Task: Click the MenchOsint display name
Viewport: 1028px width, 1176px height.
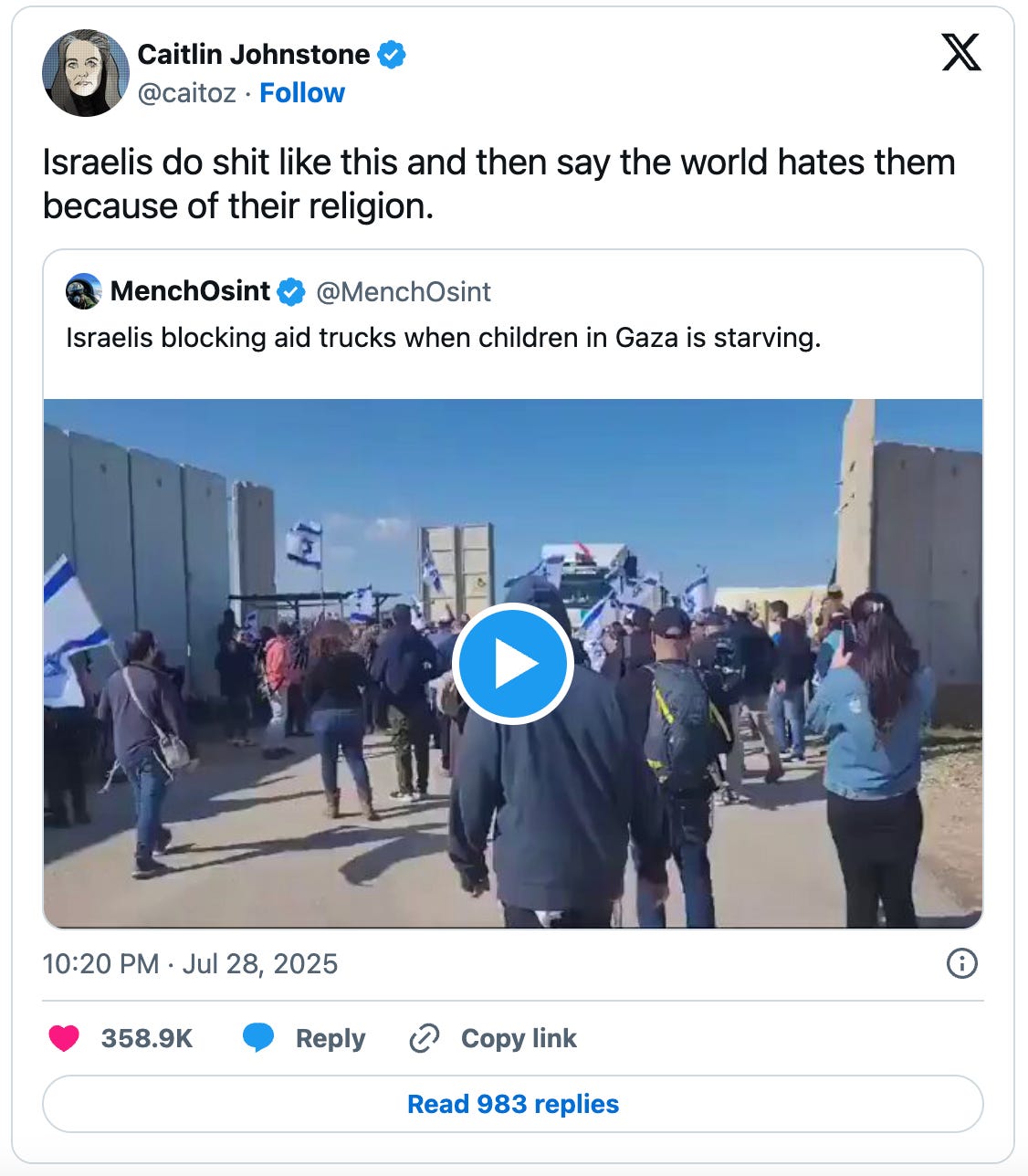Action: click(190, 291)
